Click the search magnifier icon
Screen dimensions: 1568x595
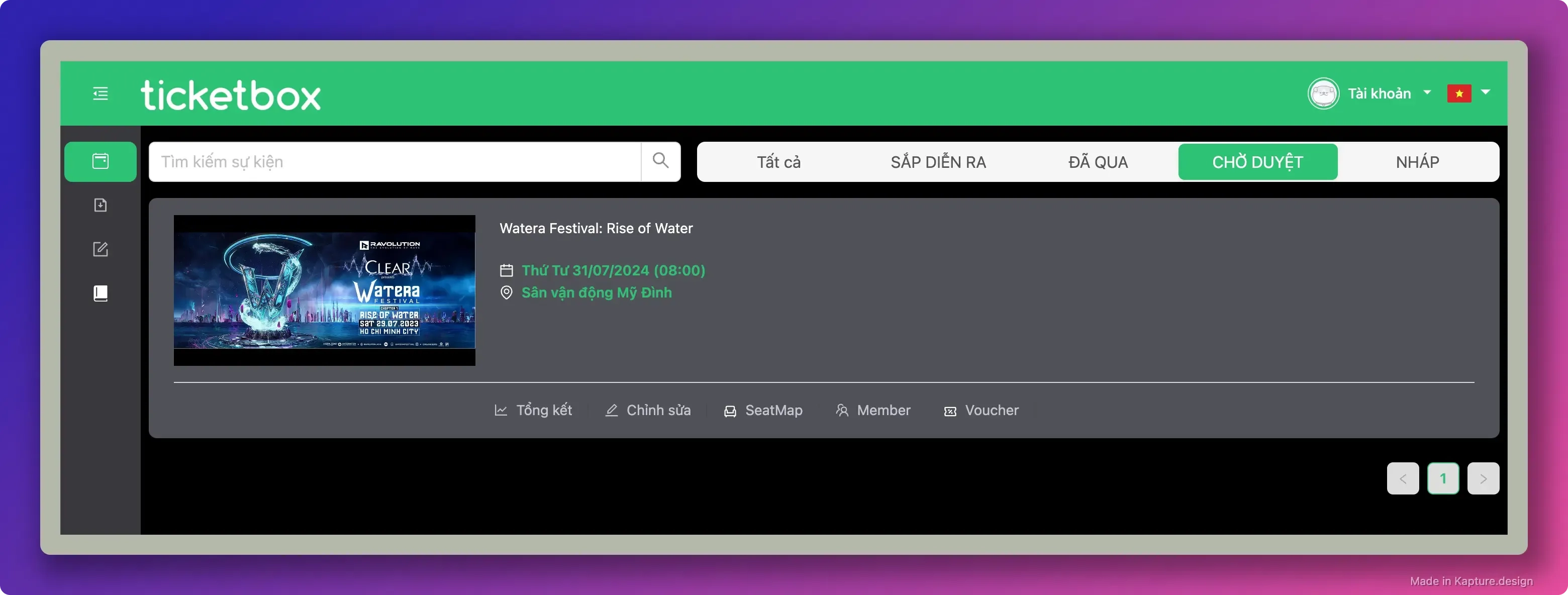[x=660, y=161]
